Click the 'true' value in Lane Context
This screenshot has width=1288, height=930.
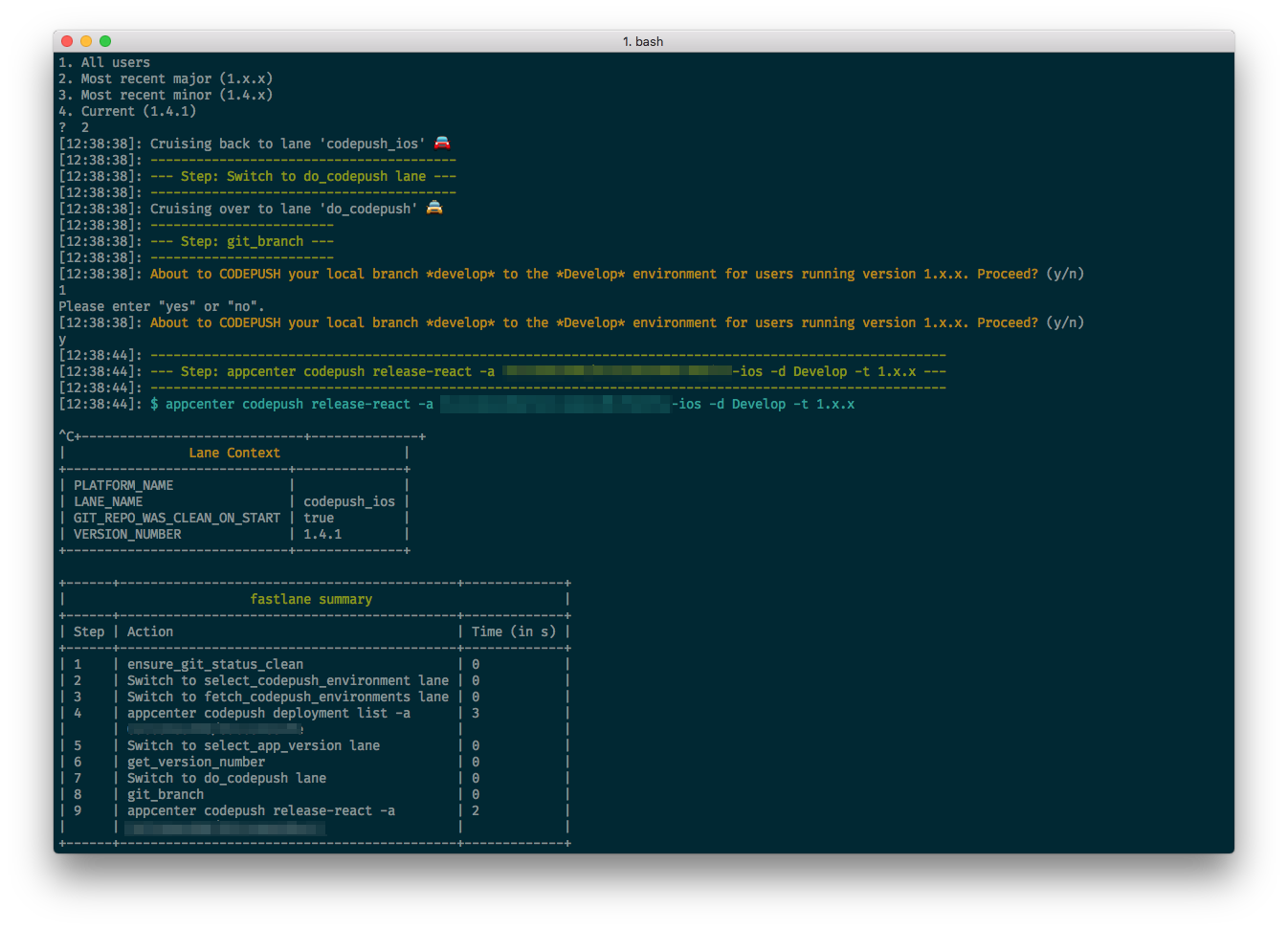(319, 518)
